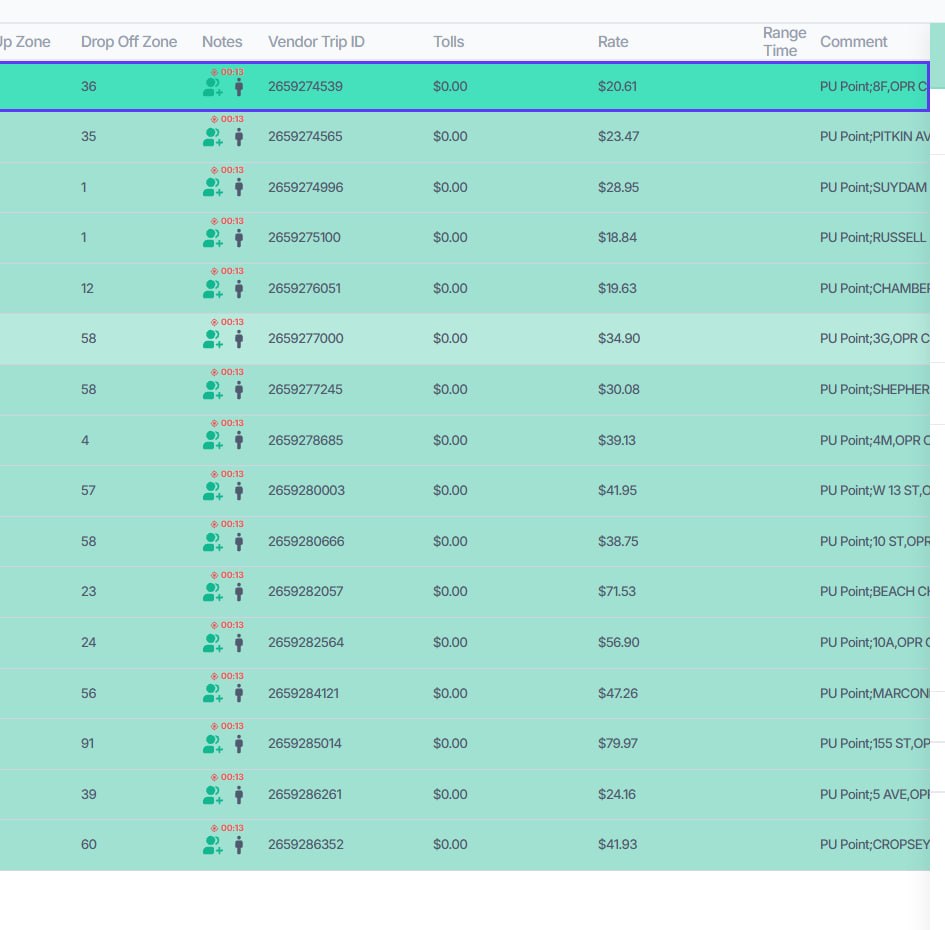
Task: Click the Tolls column header
Action: (448, 42)
